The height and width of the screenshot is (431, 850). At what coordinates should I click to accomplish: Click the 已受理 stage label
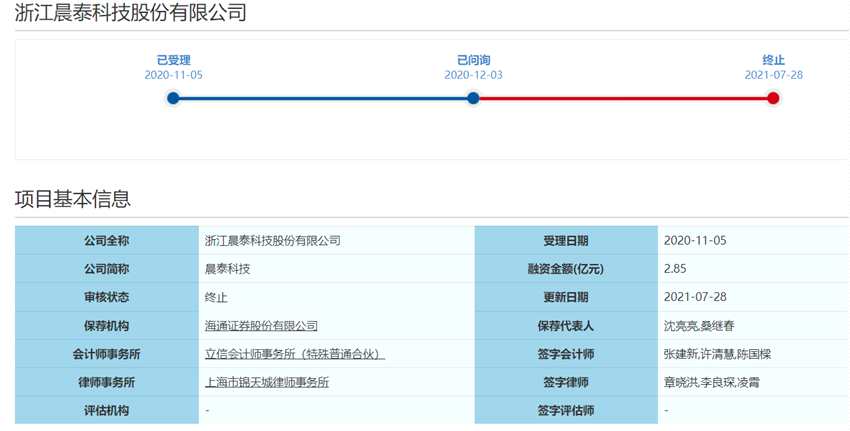pos(173,60)
